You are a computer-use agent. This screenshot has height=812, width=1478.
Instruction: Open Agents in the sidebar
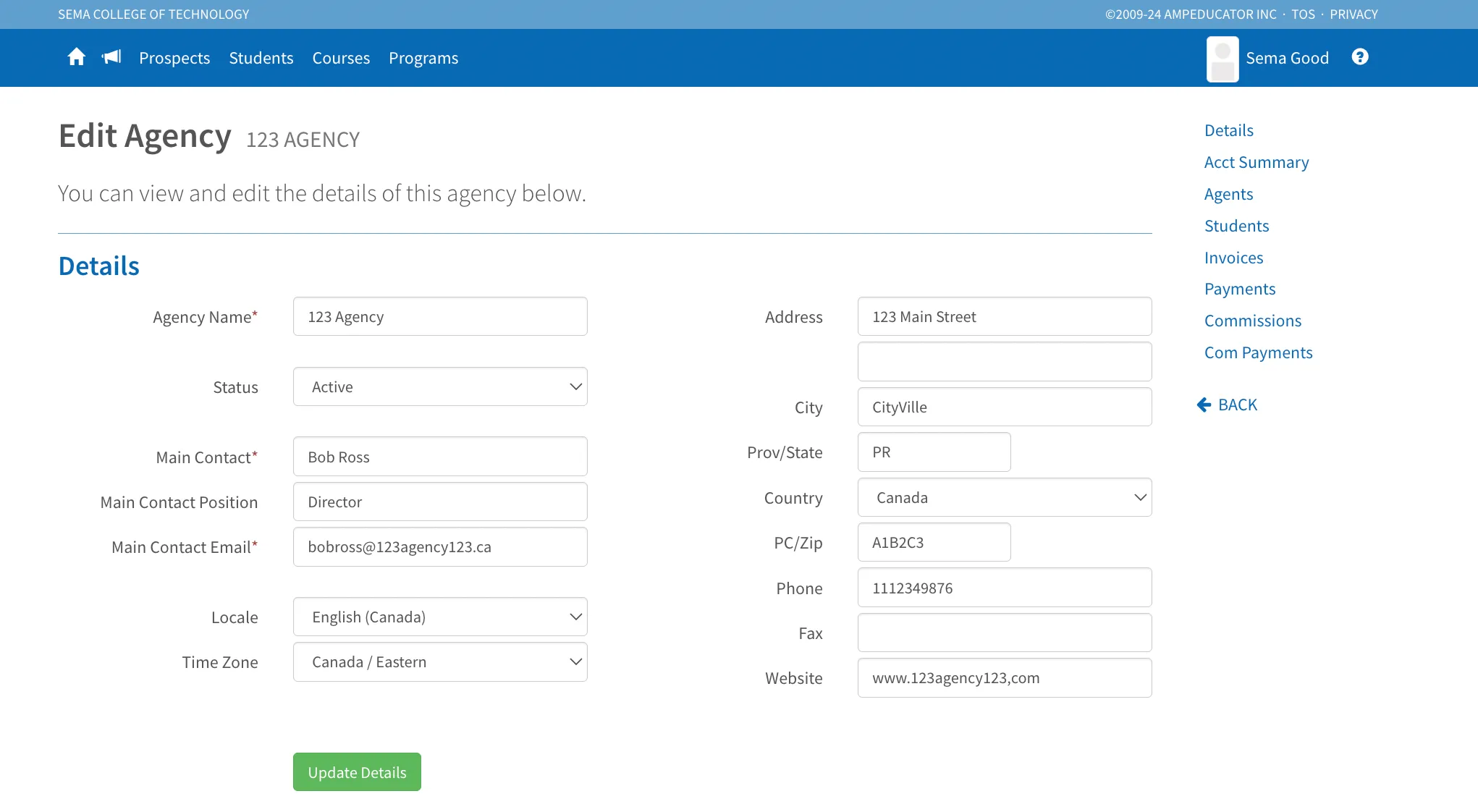1228,194
